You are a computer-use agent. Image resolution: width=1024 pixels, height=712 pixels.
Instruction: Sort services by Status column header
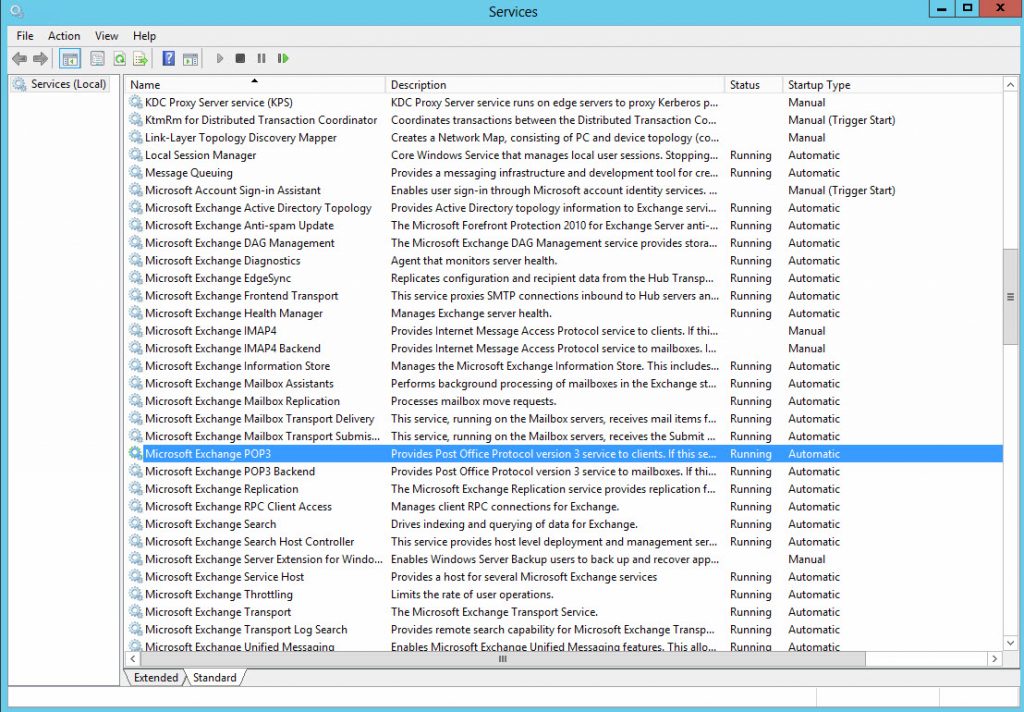click(752, 85)
